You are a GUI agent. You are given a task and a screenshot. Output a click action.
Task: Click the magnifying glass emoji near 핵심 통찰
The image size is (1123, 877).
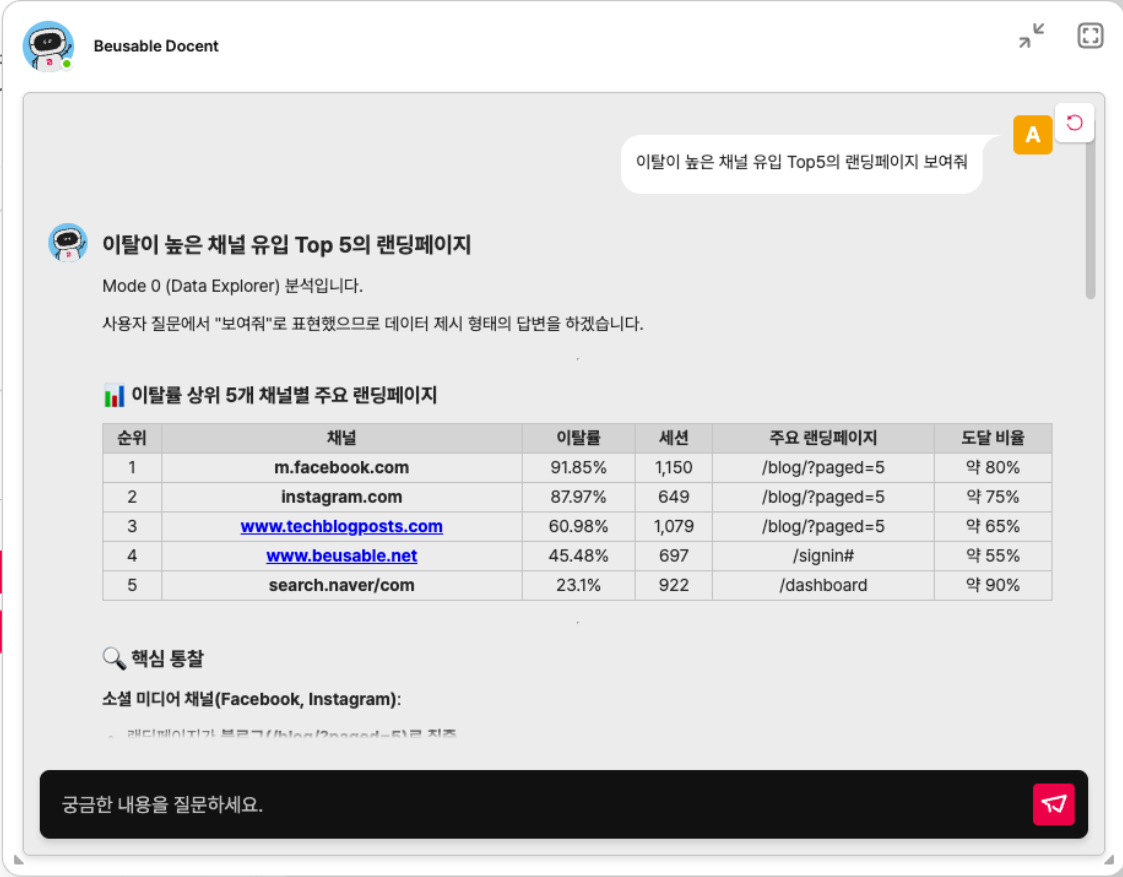(114, 658)
